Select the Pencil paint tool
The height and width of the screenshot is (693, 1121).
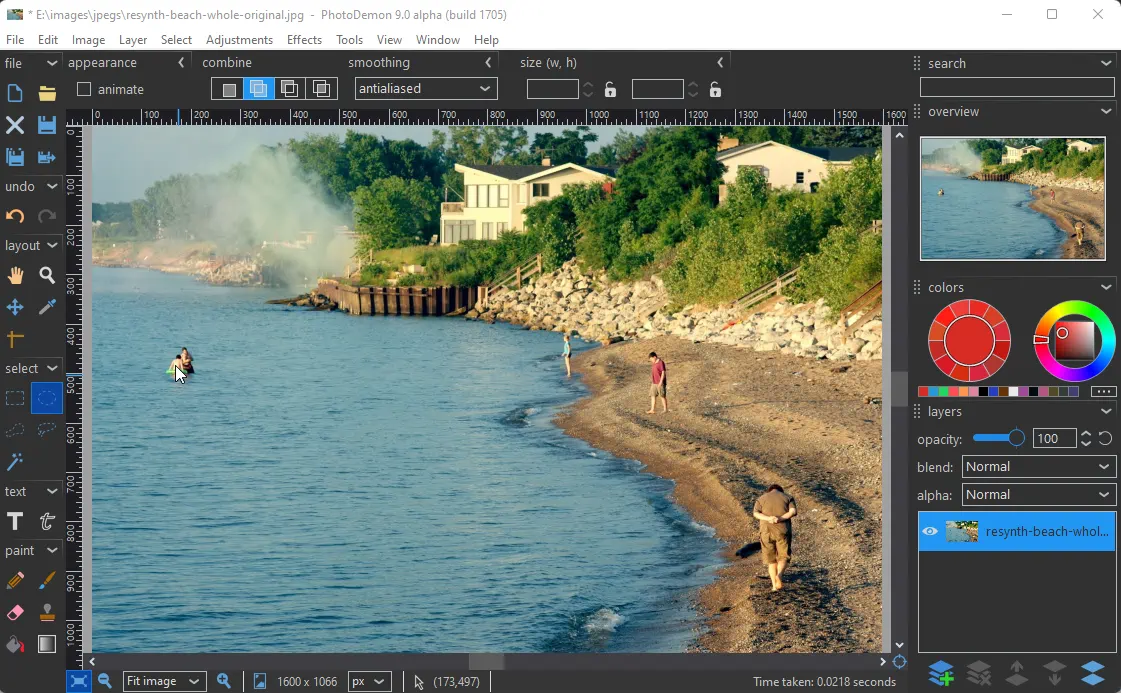pyautogui.click(x=15, y=581)
